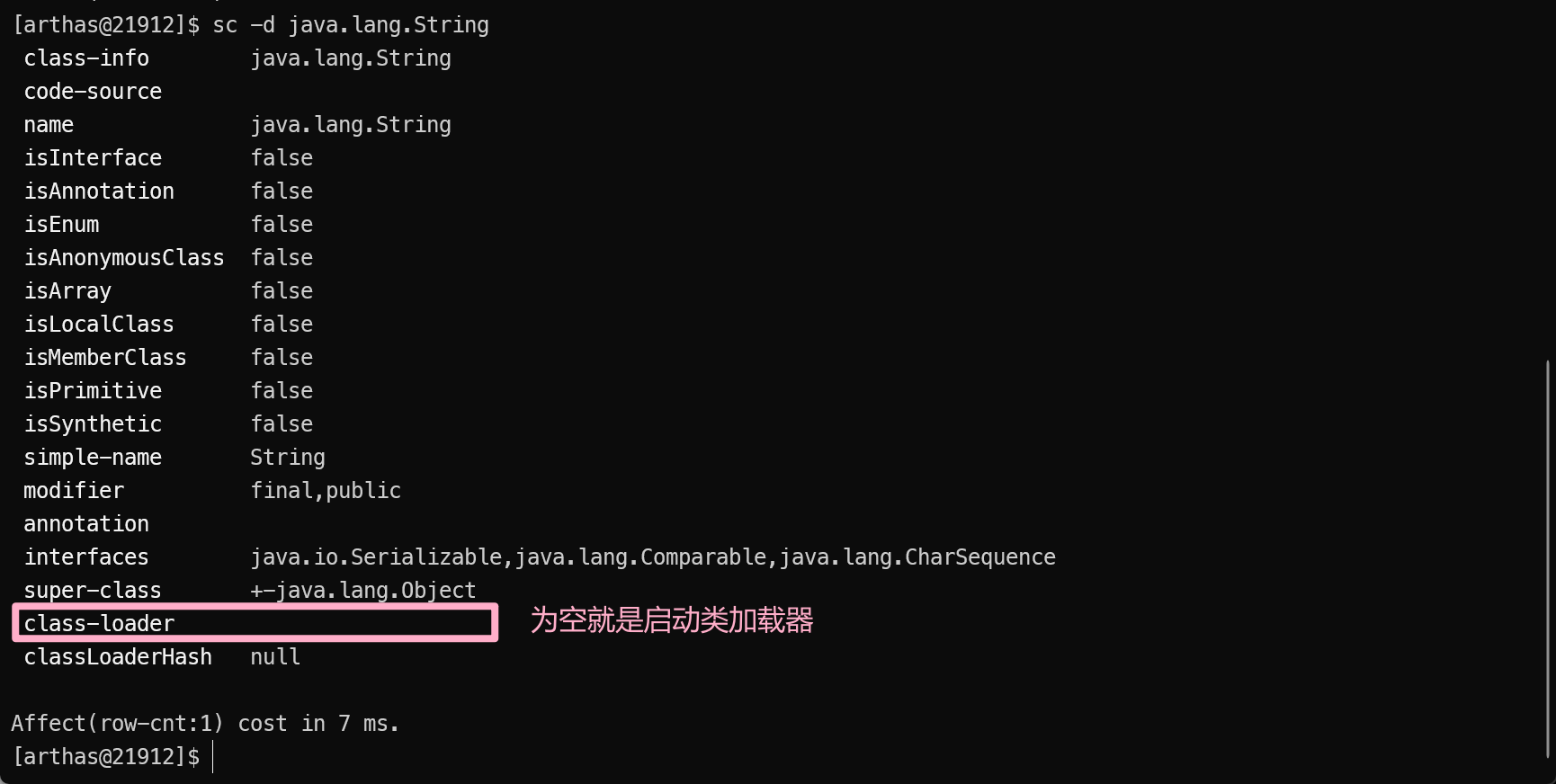Image resolution: width=1556 pixels, height=784 pixels.
Task: Click the class-info label
Action: click(x=86, y=58)
